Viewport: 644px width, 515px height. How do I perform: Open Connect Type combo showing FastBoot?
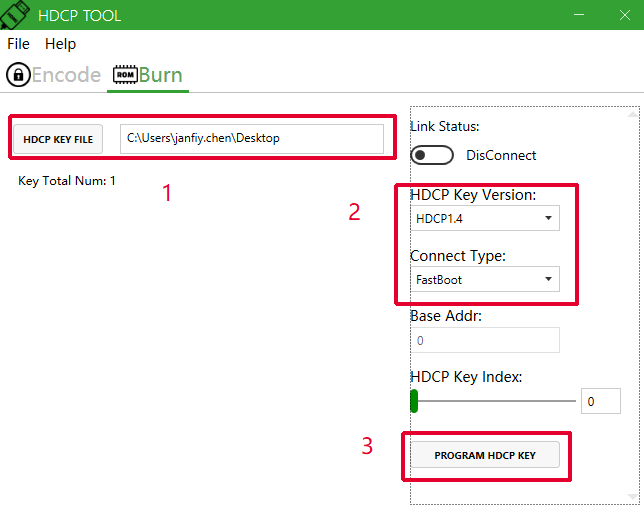tap(485, 279)
